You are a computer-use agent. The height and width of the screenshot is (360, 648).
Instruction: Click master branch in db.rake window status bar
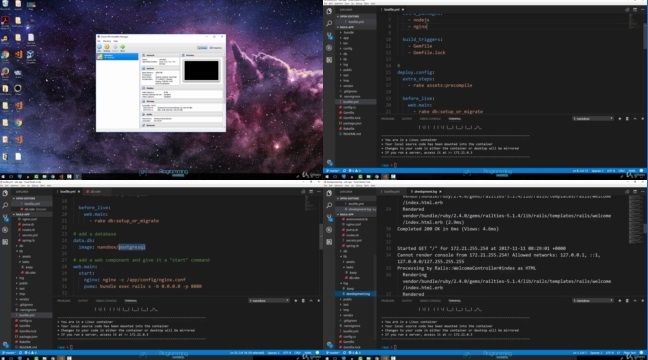[x=9, y=353]
